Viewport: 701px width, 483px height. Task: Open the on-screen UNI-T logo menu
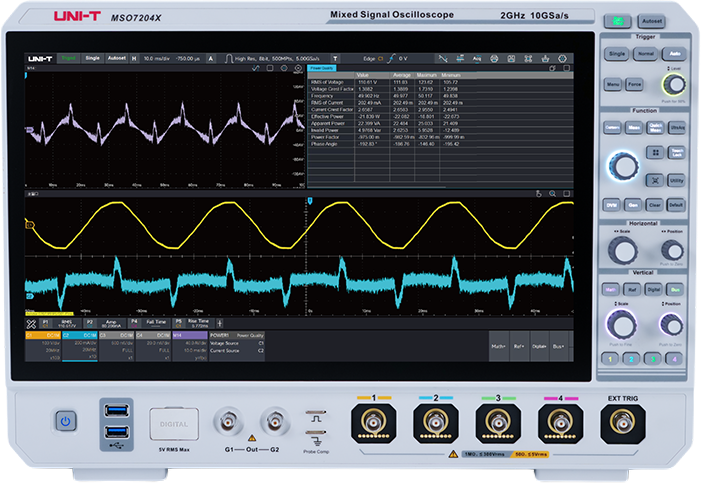(40, 59)
